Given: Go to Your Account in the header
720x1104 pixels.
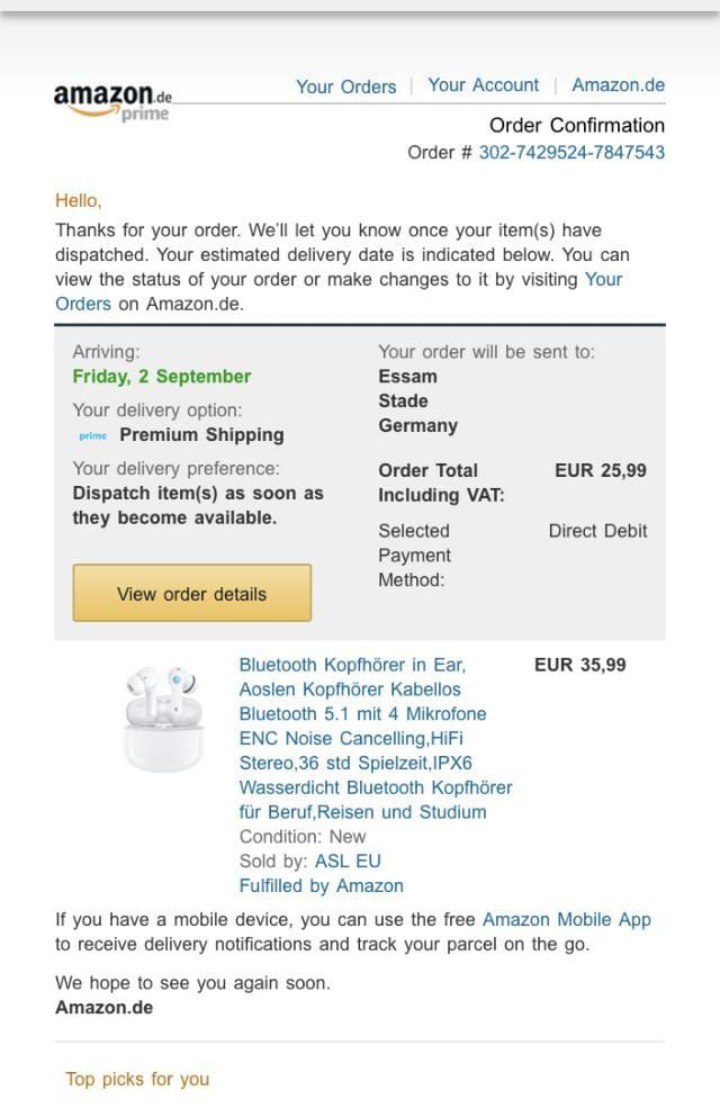Looking at the screenshot, I should [483, 86].
